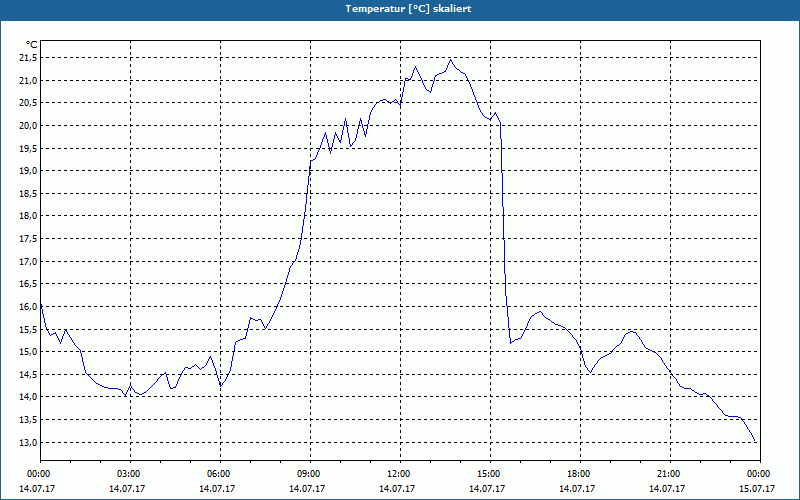
Task: Click the 03:00 time label
Action: pos(130,474)
